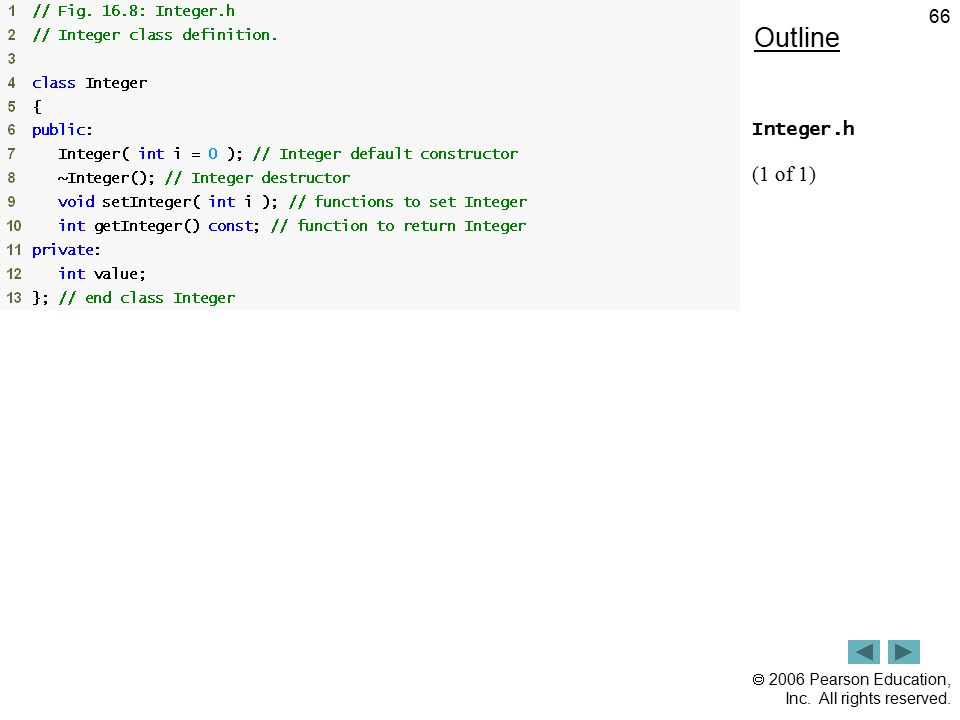Click the 'int getInteger() const;' code
Viewport: 960px width, 720px height.
159,226
